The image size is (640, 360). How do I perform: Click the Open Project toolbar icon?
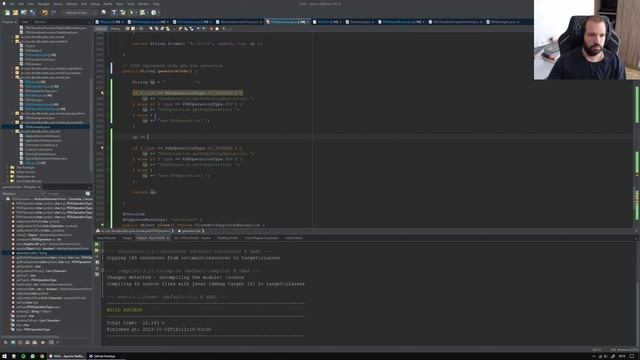tap(24, 13)
